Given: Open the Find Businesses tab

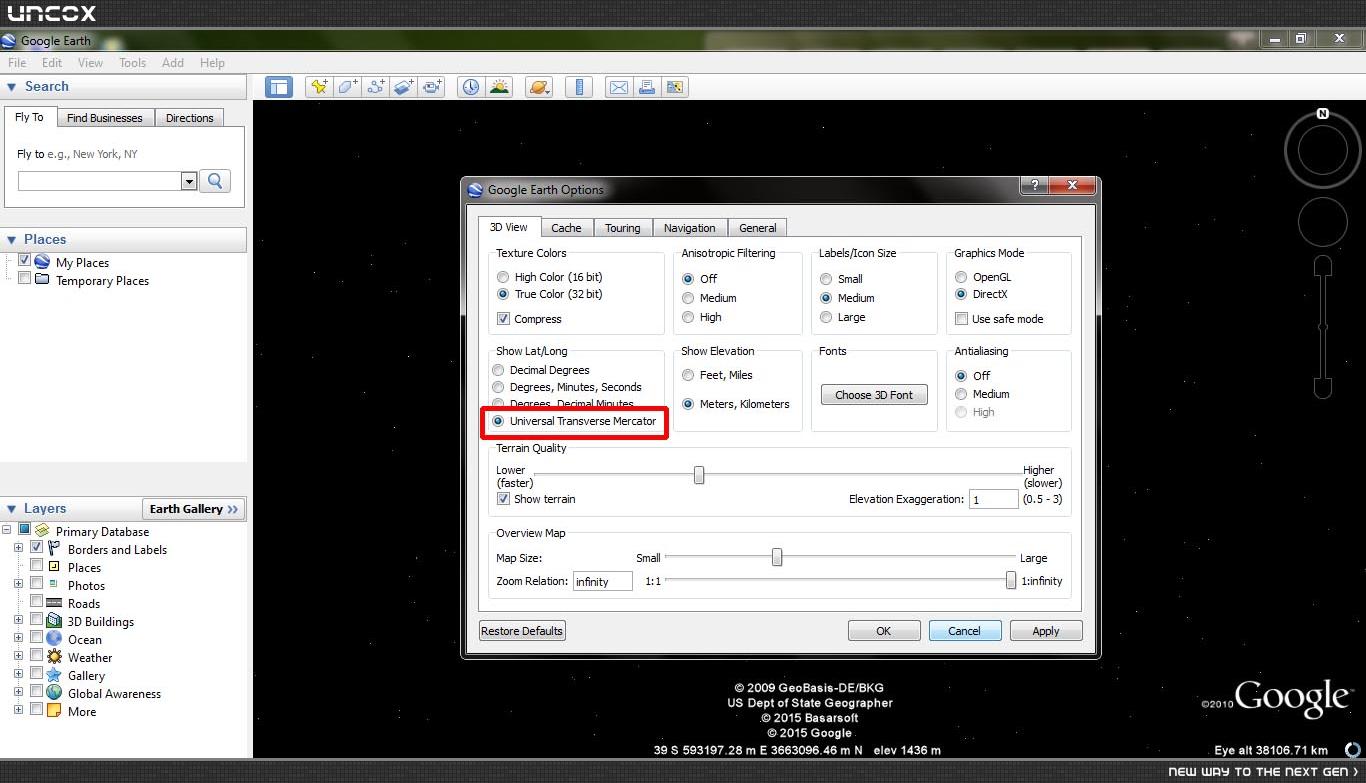Looking at the screenshot, I should tap(104, 118).
